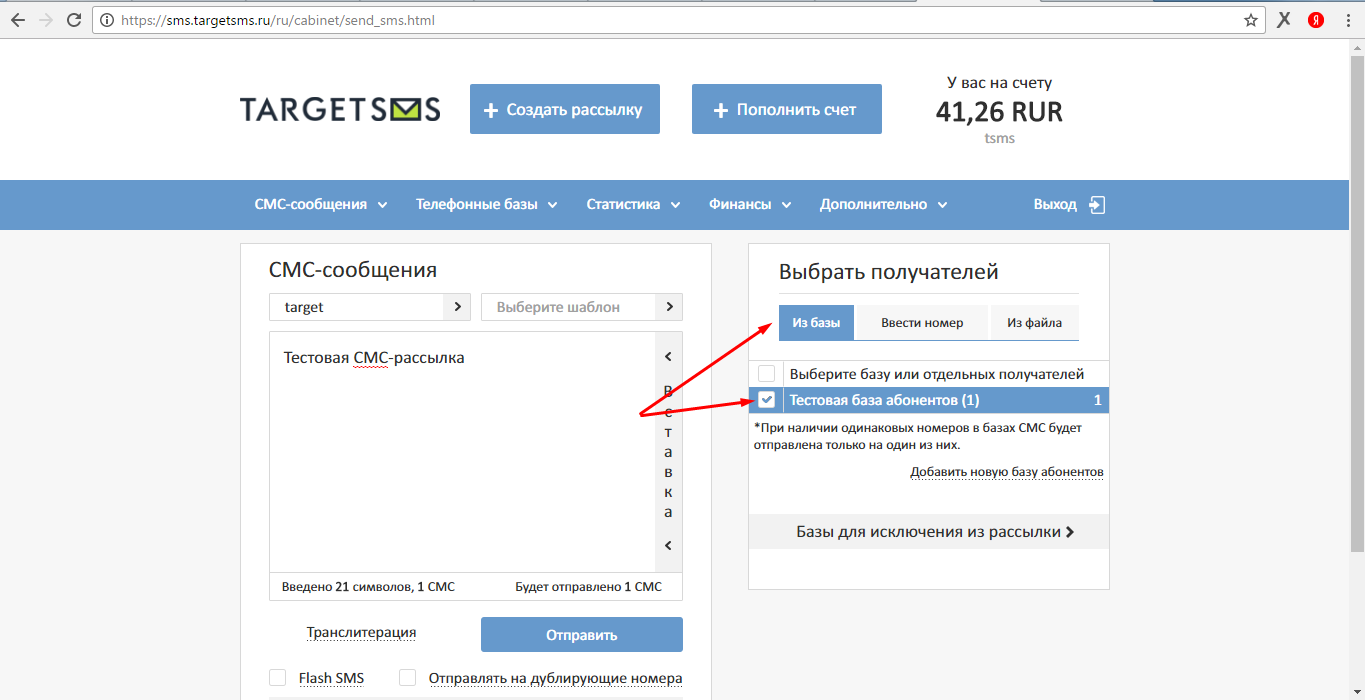Open browser menu with three dots
This screenshot has width=1365, height=700.
(1348, 20)
